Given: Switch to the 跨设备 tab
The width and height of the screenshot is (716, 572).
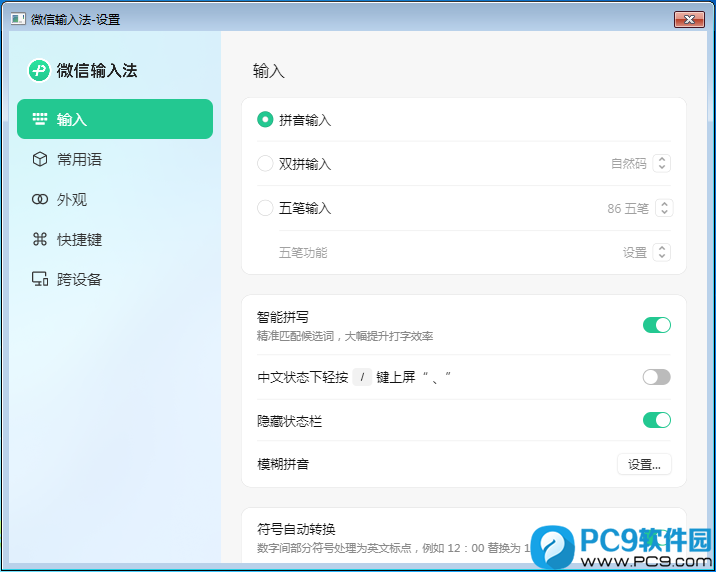Looking at the screenshot, I should tap(115, 279).
